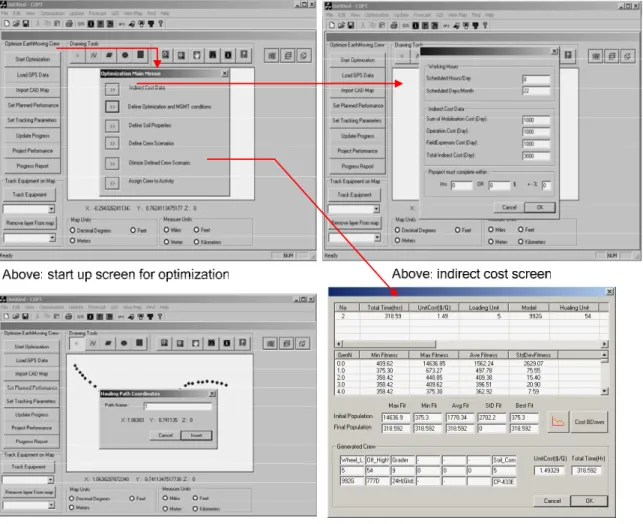Image resolution: width=643 pixels, height=524 pixels.
Task: Open Indirect Cost Data via its >> button
Action: click(x=112, y=89)
